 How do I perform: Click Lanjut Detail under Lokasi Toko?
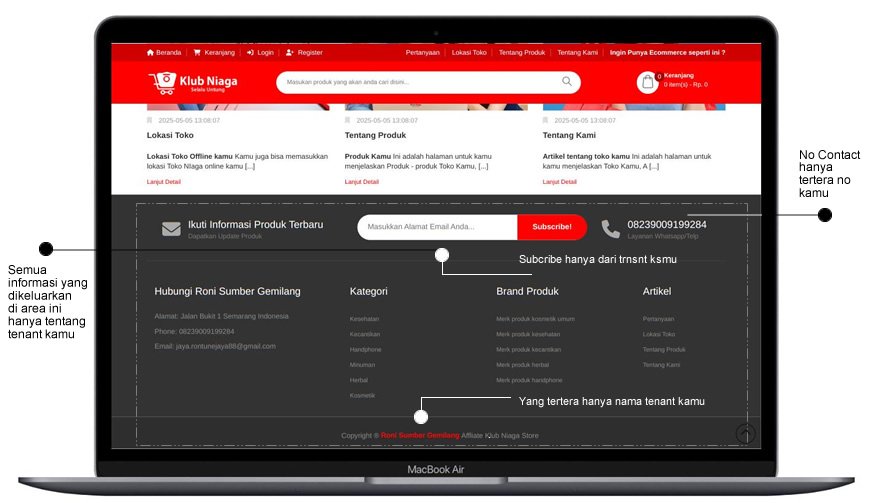164,182
